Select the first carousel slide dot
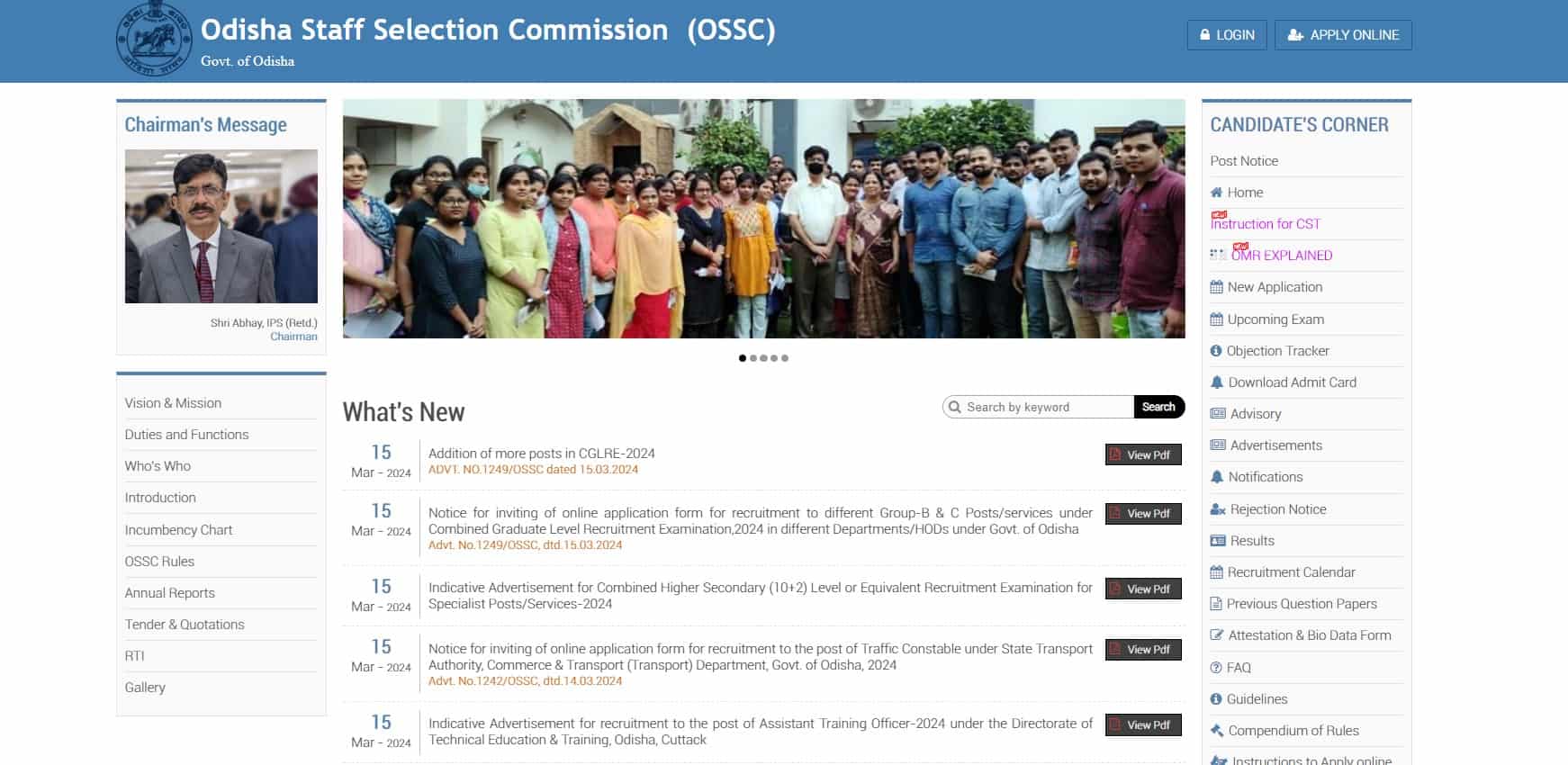 [743, 358]
